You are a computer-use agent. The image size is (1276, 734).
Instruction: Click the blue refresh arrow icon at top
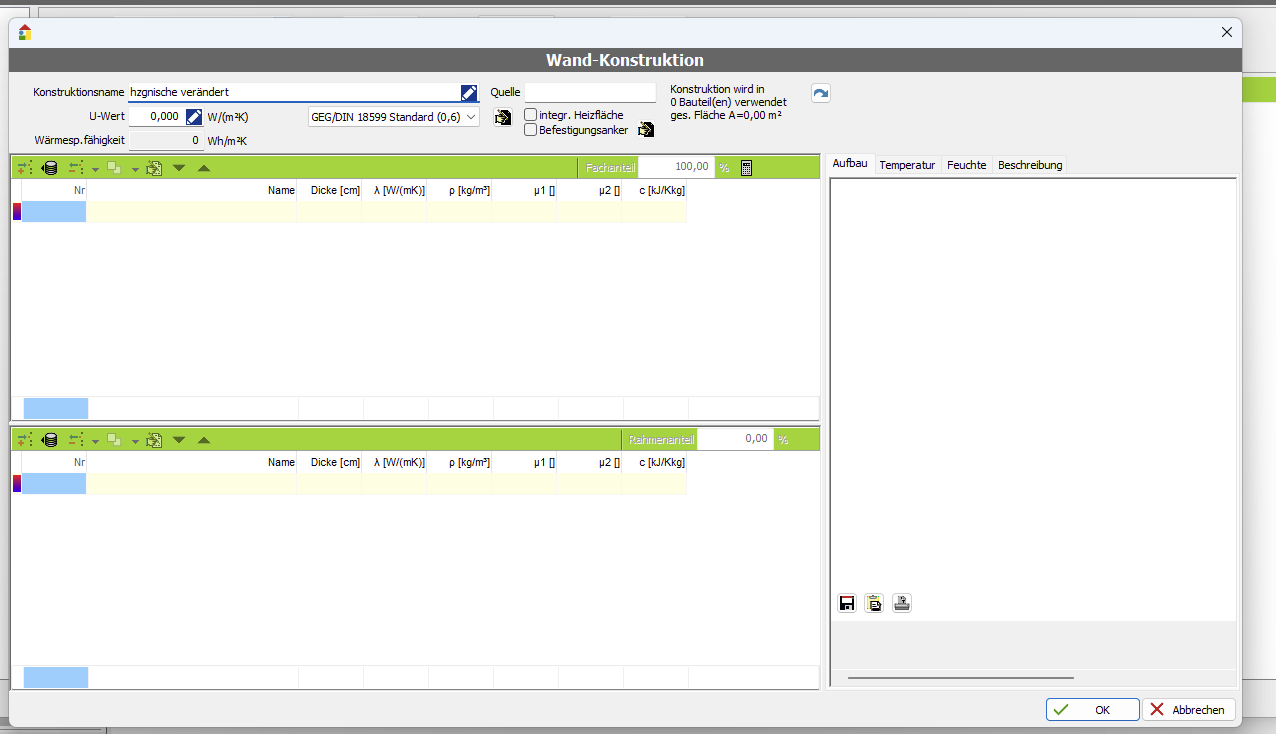(x=820, y=93)
